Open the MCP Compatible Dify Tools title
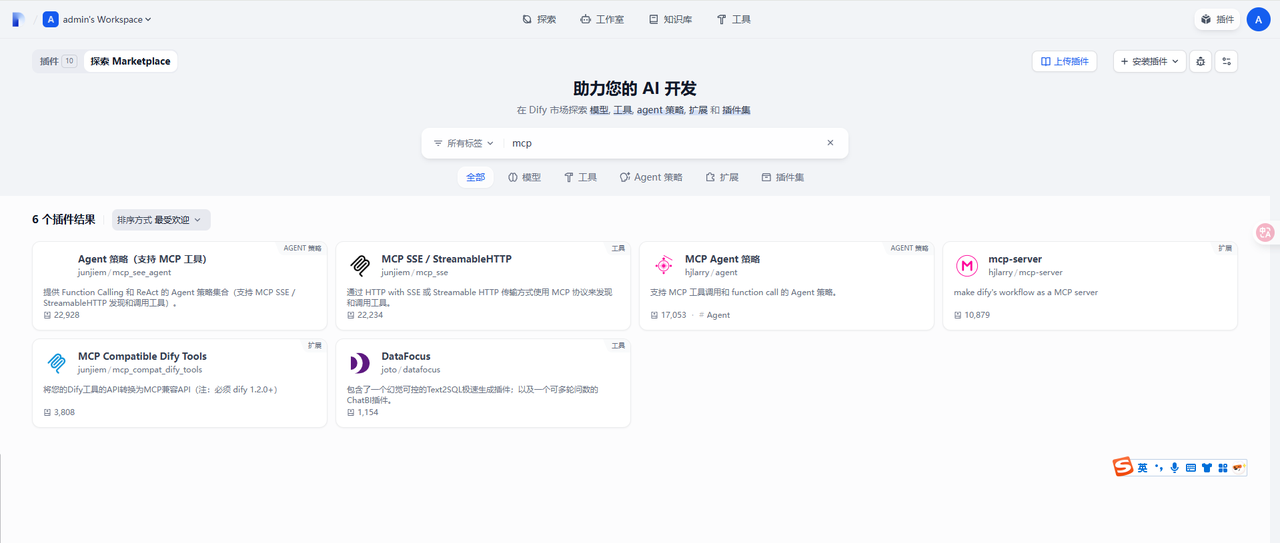Screen dimensions: 1280x543 (142, 356)
